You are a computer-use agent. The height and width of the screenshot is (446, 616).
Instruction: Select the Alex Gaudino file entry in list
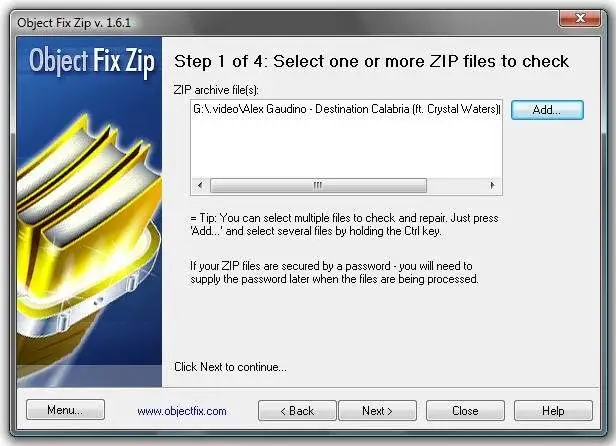346,109
